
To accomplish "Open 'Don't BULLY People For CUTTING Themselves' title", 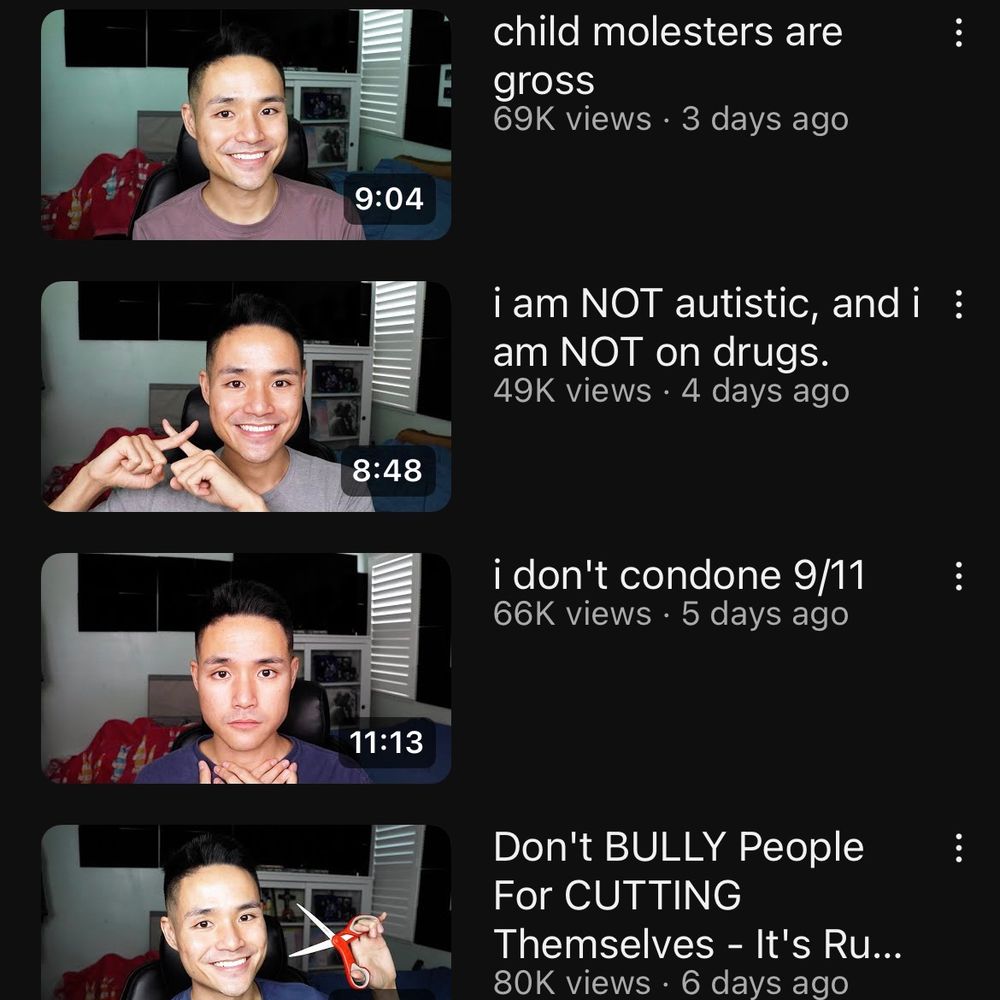I will coord(697,895).
